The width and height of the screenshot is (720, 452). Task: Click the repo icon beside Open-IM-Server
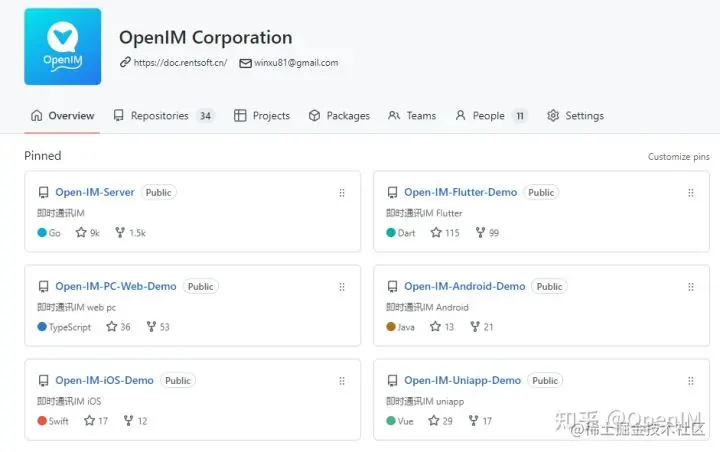click(44, 192)
